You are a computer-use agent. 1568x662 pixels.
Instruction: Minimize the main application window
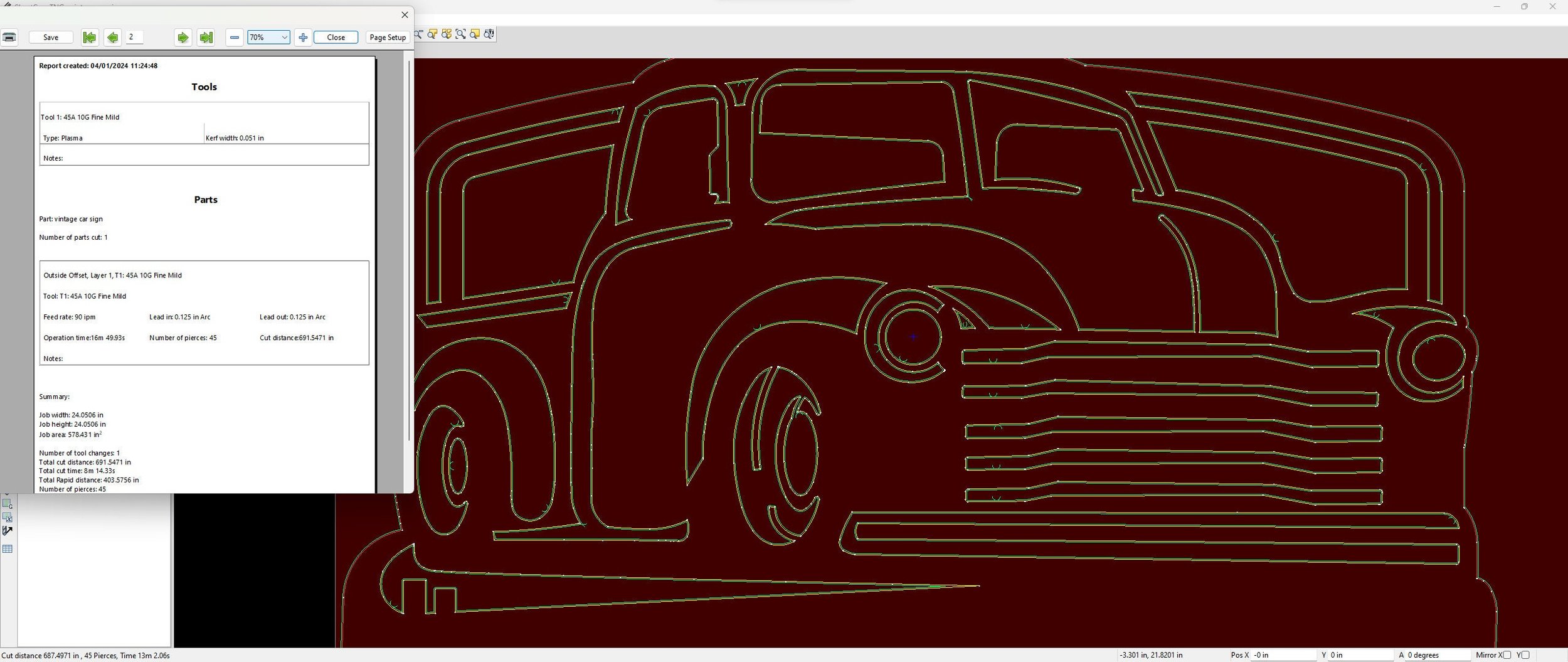(1496, 6)
